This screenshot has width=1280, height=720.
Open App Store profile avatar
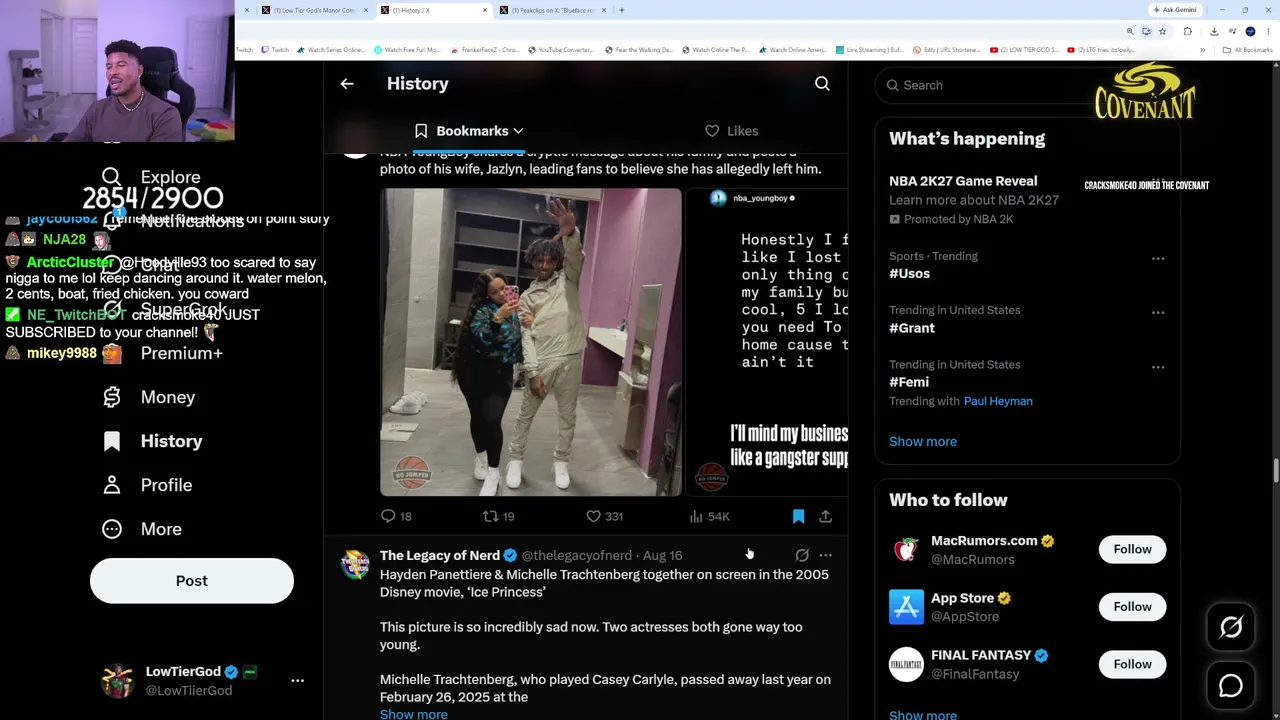[906, 607]
